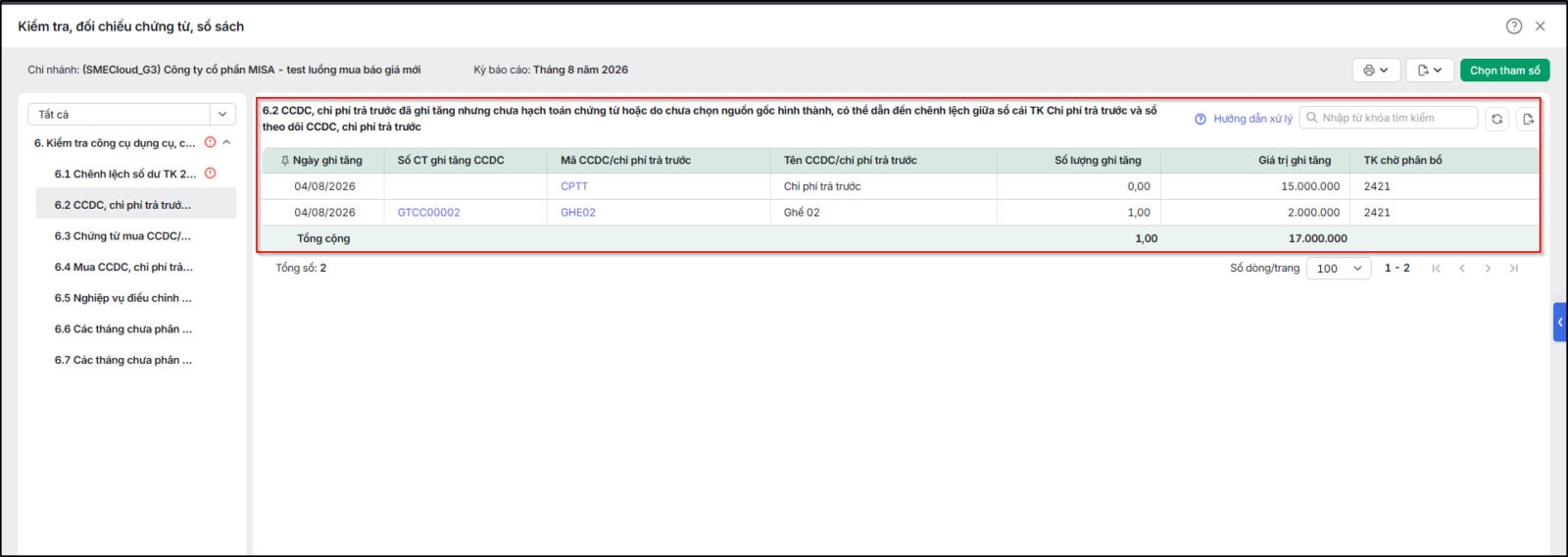Screen dimensions: 1568x557
Task: Click the Chọn tham số button
Action: point(1504,71)
